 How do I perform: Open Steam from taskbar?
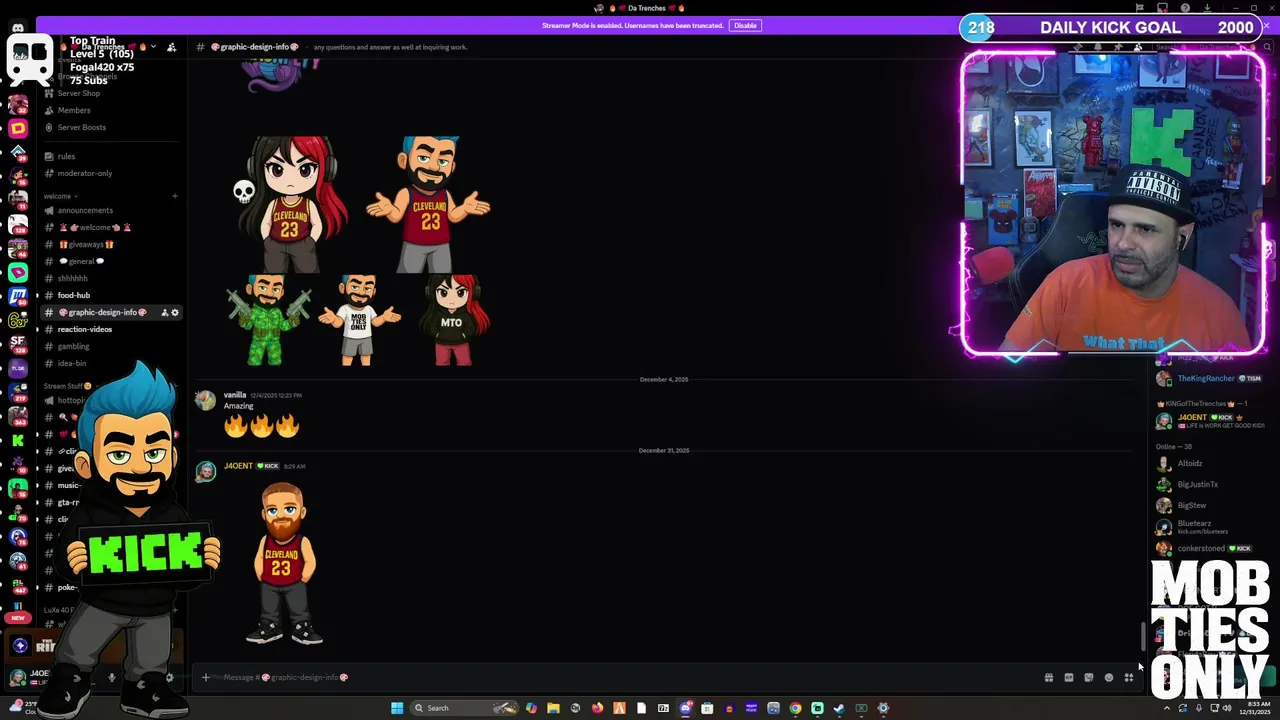(839, 708)
